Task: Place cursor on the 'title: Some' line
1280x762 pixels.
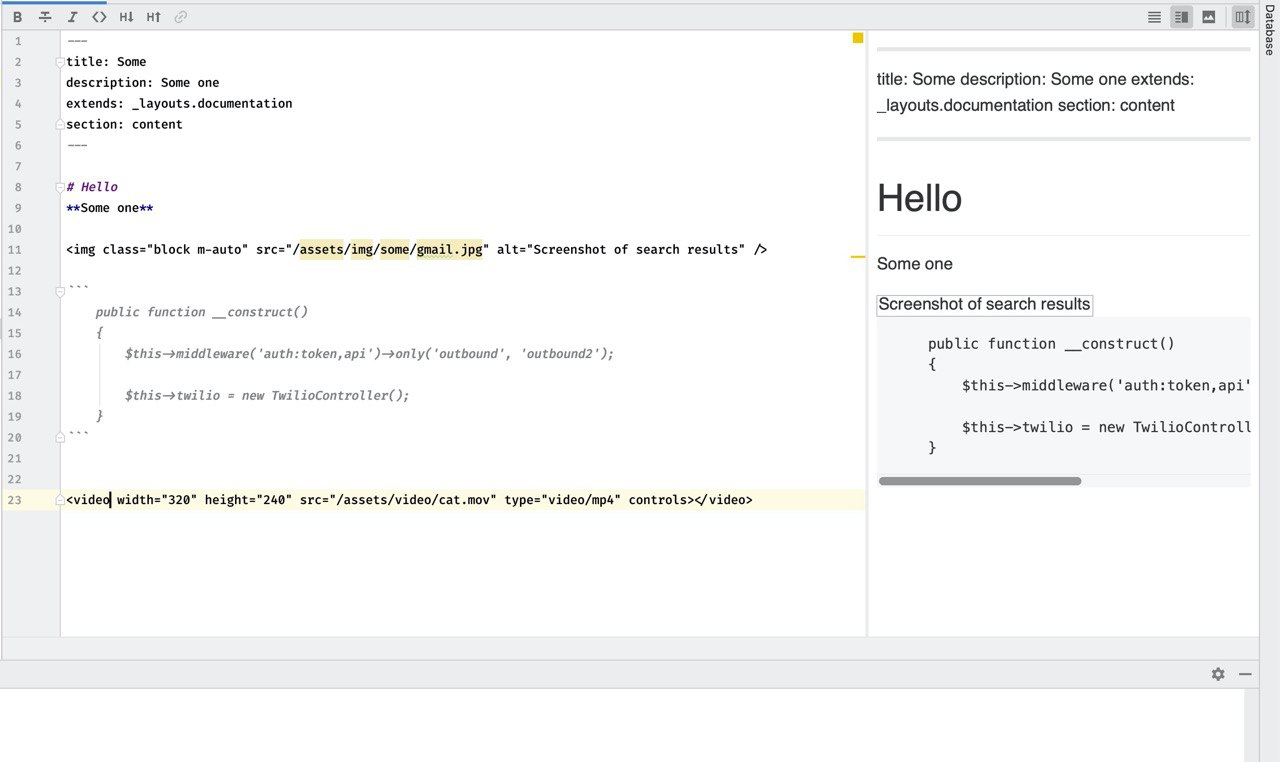Action: [x=106, y=62]
